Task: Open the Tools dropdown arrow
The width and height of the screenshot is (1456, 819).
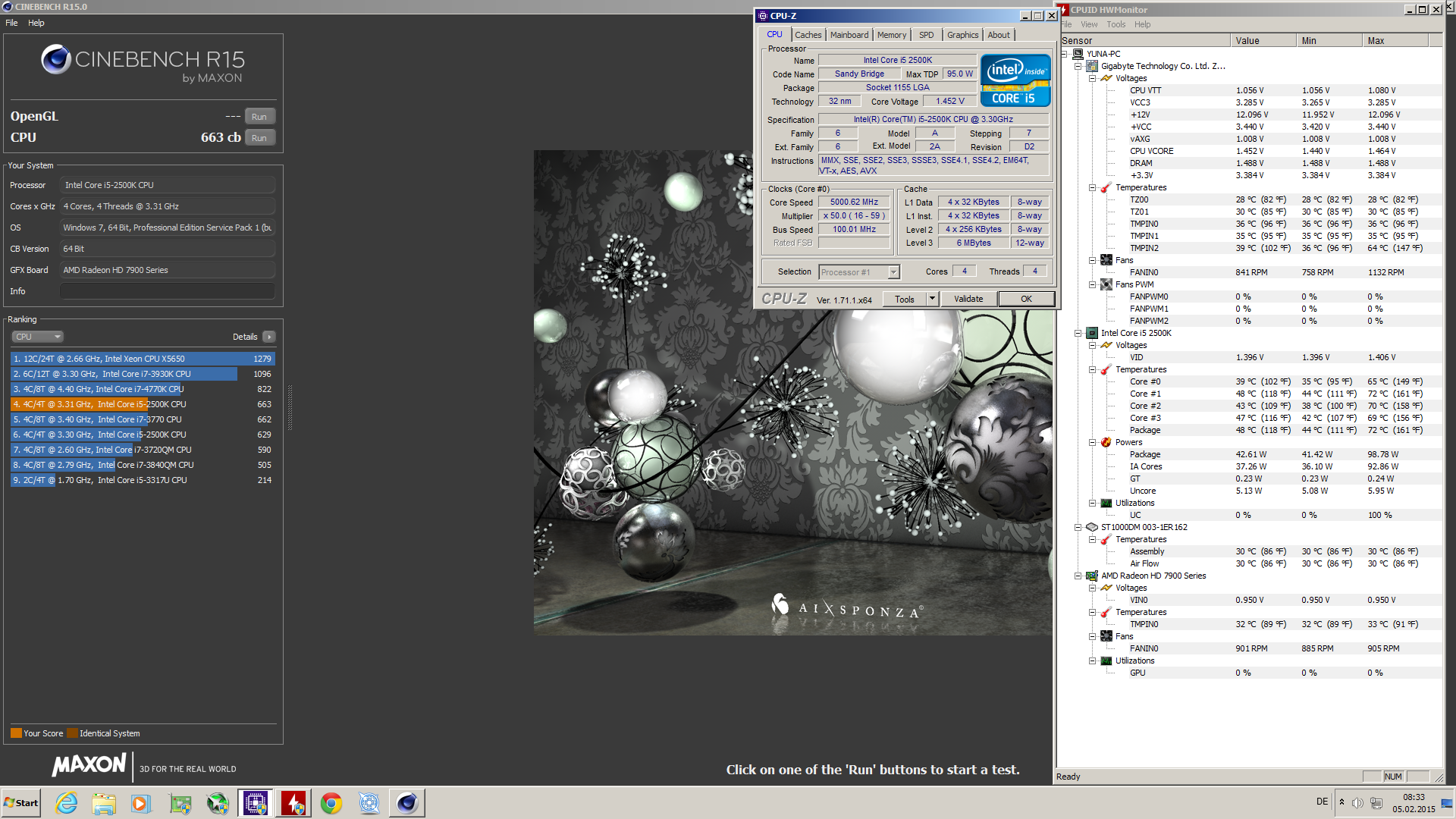Action: coord(932,299)
